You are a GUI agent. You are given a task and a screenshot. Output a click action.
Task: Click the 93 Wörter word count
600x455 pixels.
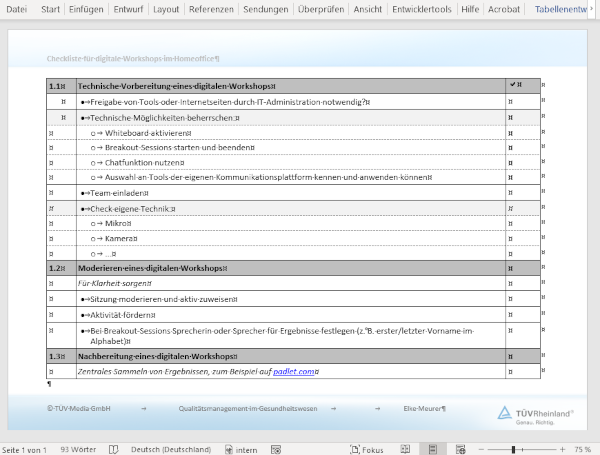click(78, 450)
